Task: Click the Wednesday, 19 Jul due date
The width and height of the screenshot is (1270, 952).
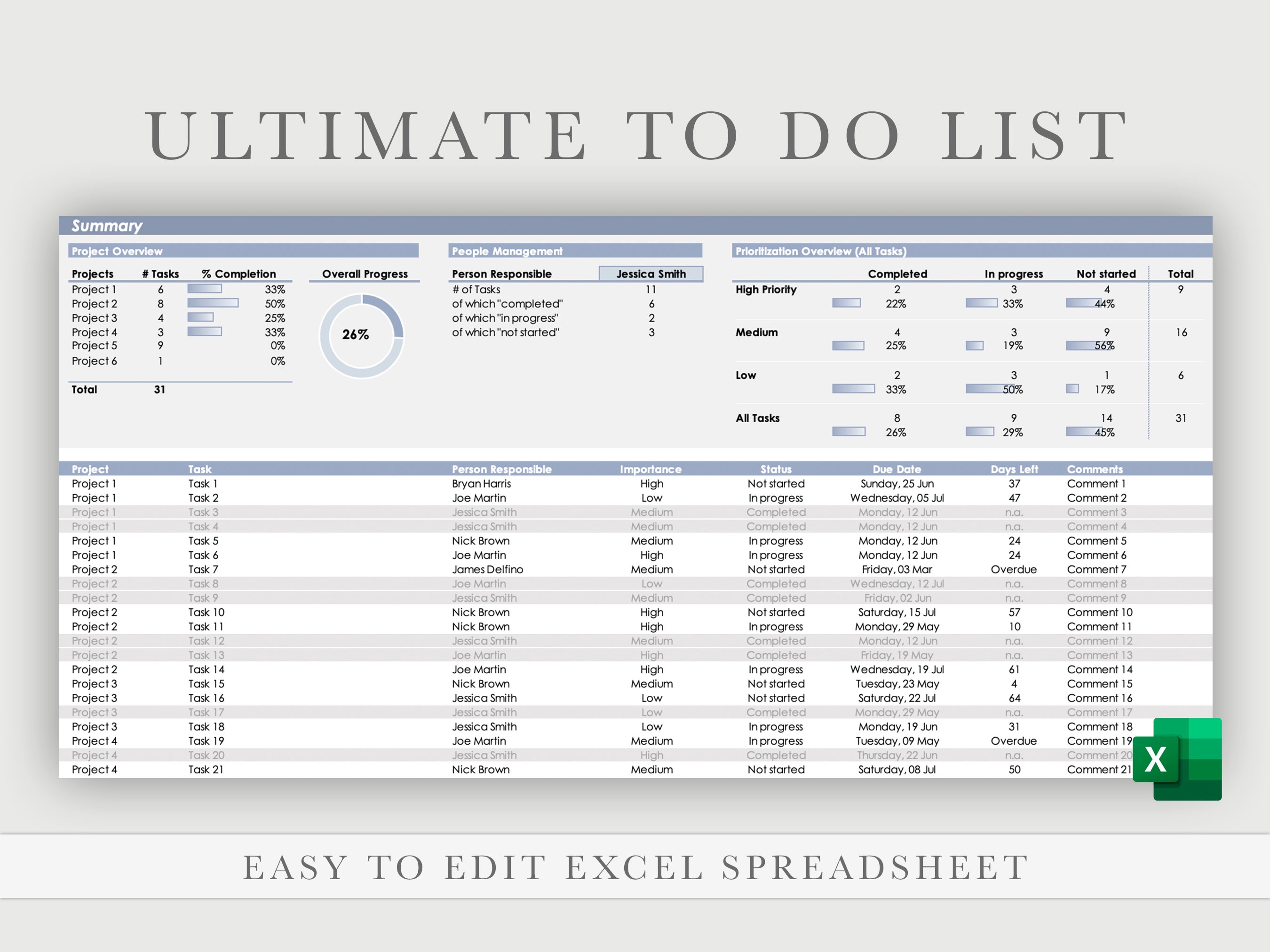Action: (897, 669)
